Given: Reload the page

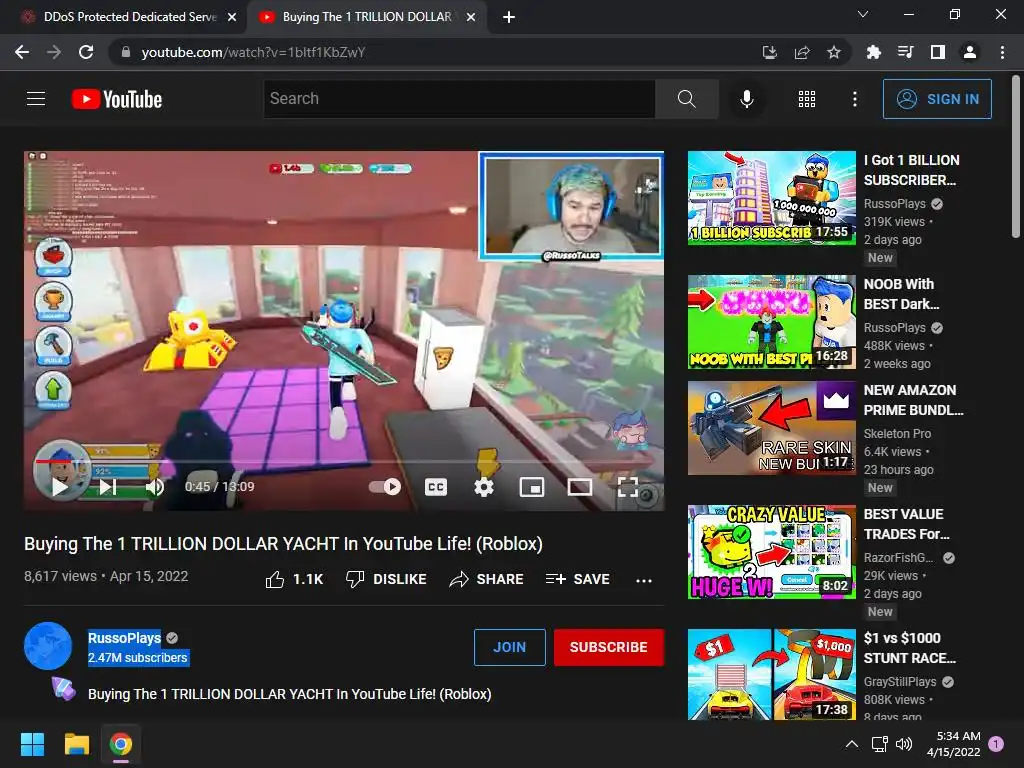Looking at the screenshot, I should (x=86, y=52).
